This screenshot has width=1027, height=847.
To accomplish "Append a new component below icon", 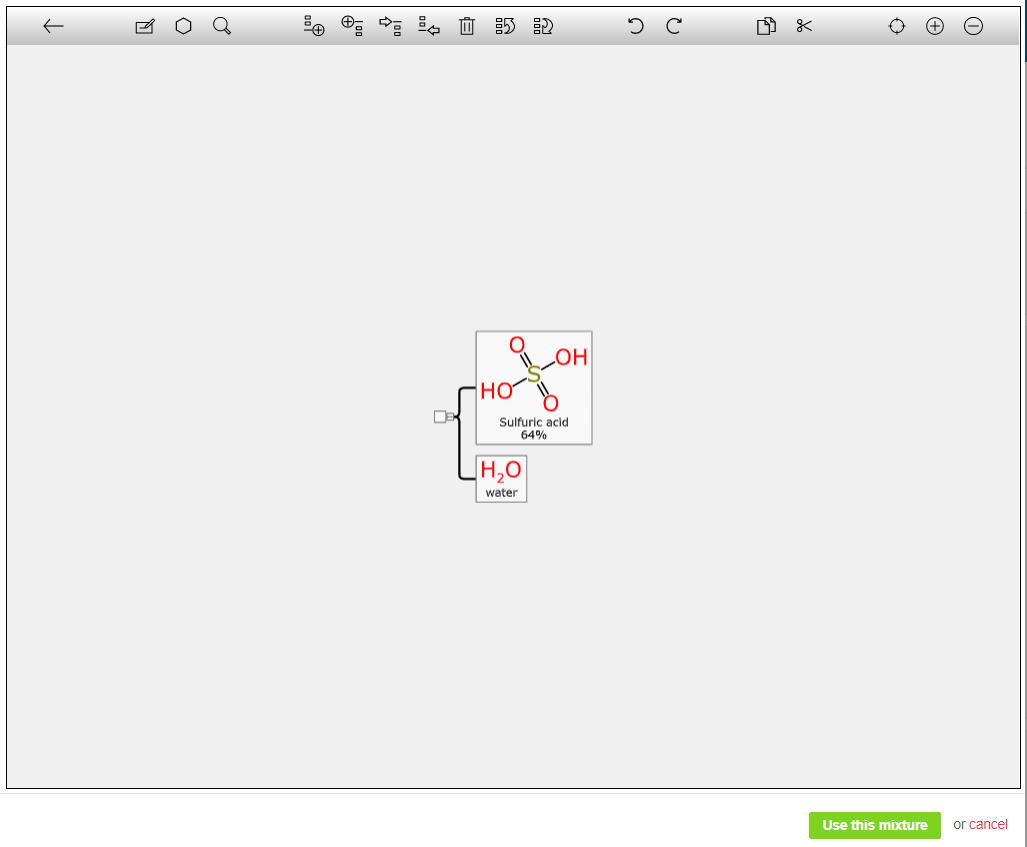I will point(314,26).
